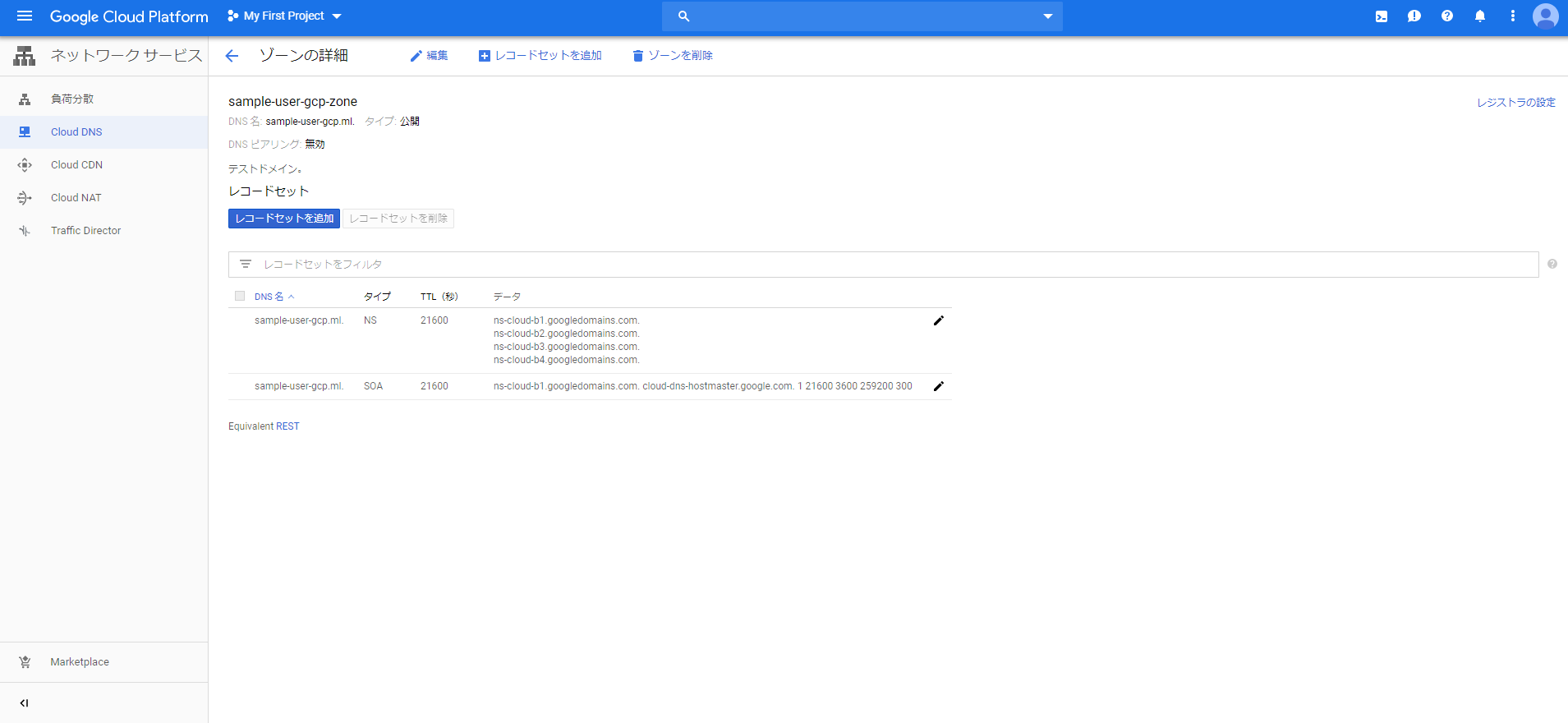The width and height of the screenshot is (1568, 723).
Task: Click the NS record TTL 21600
Action: (x=435, y=320)
